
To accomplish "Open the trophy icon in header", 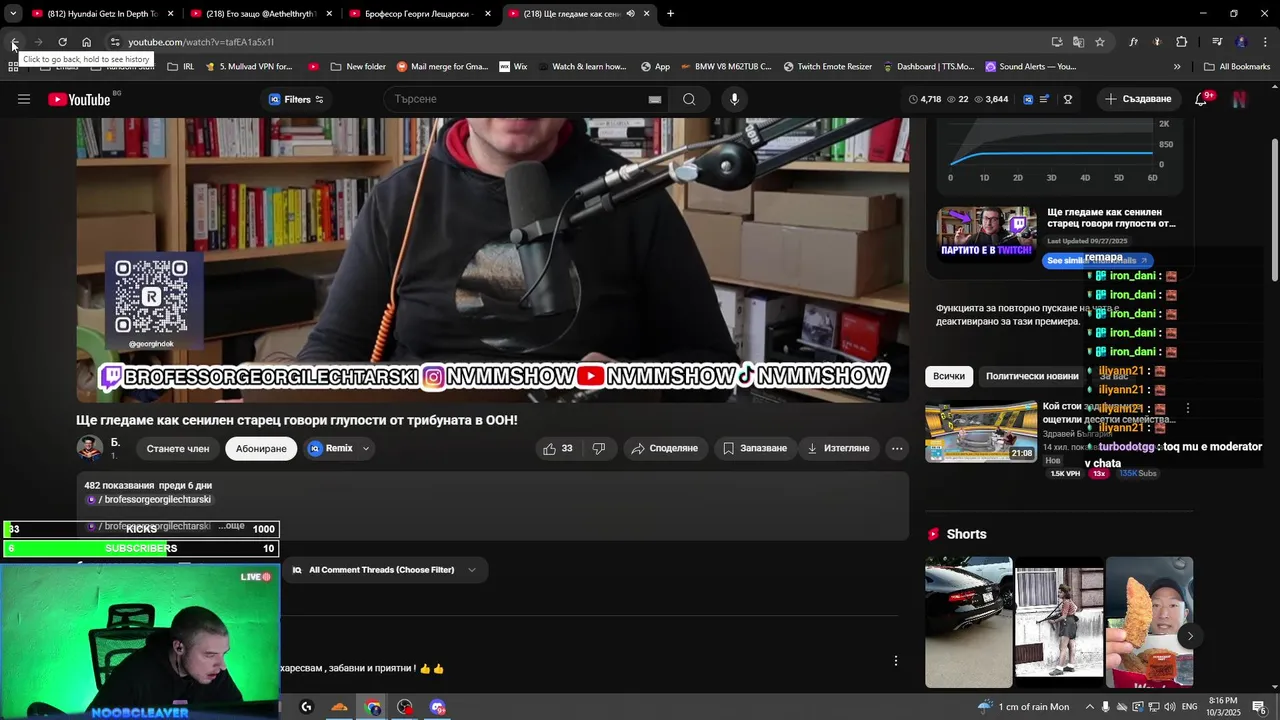I will point(1068,99).
